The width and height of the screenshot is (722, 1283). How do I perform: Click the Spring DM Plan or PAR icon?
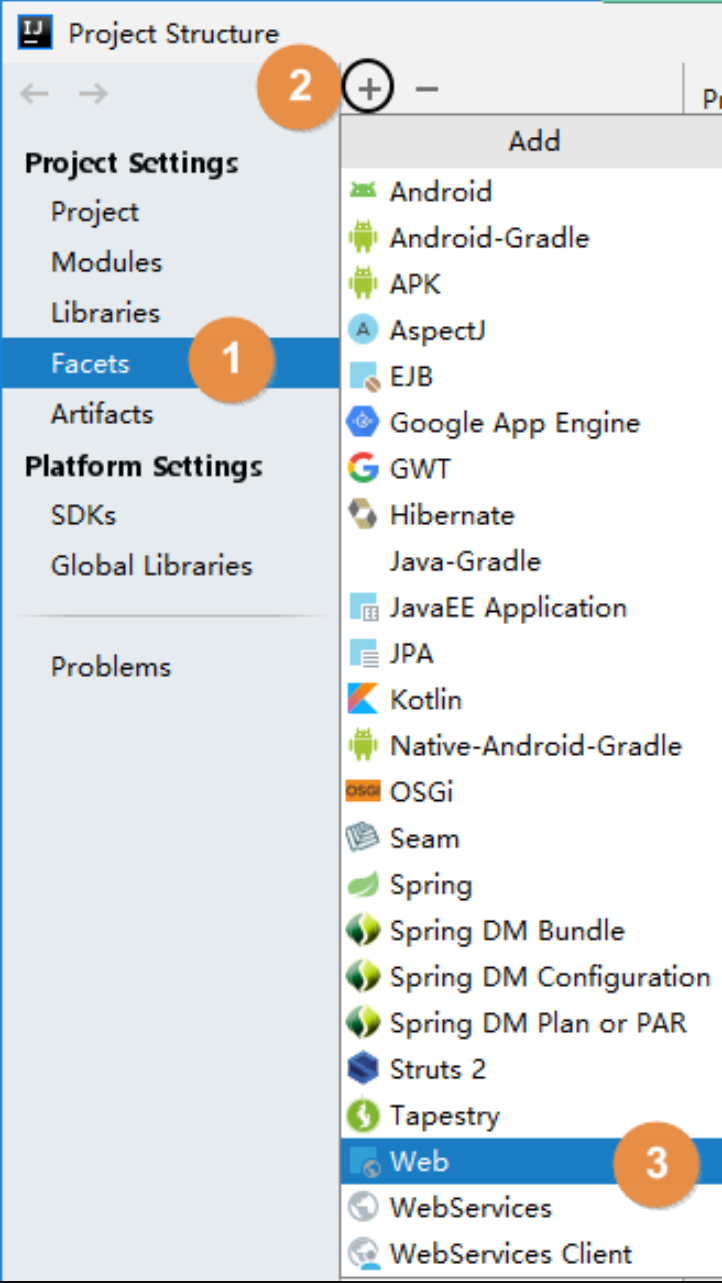click(x=363, y=1023)
